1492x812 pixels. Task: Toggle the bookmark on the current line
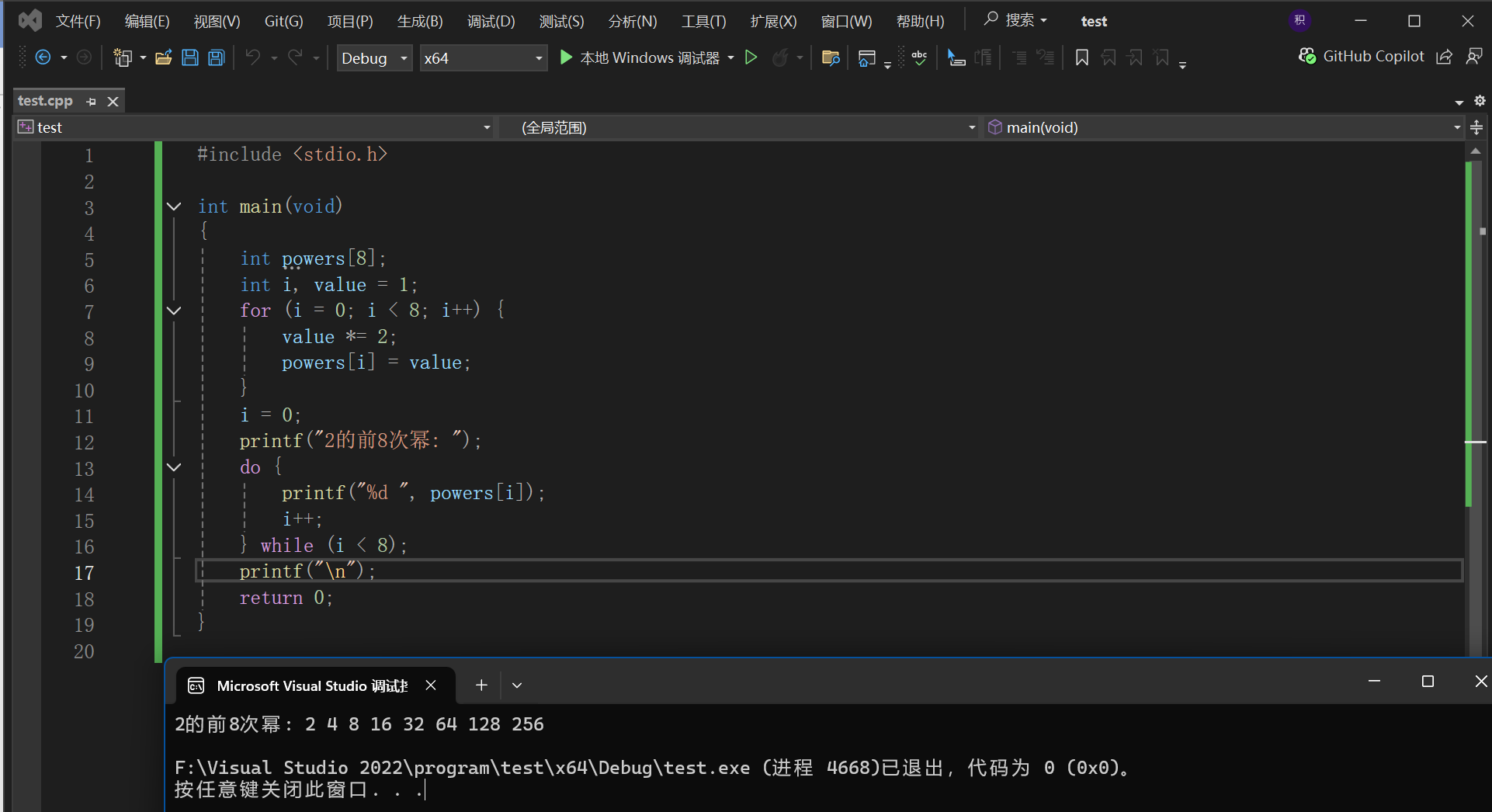coord(1082,57)
